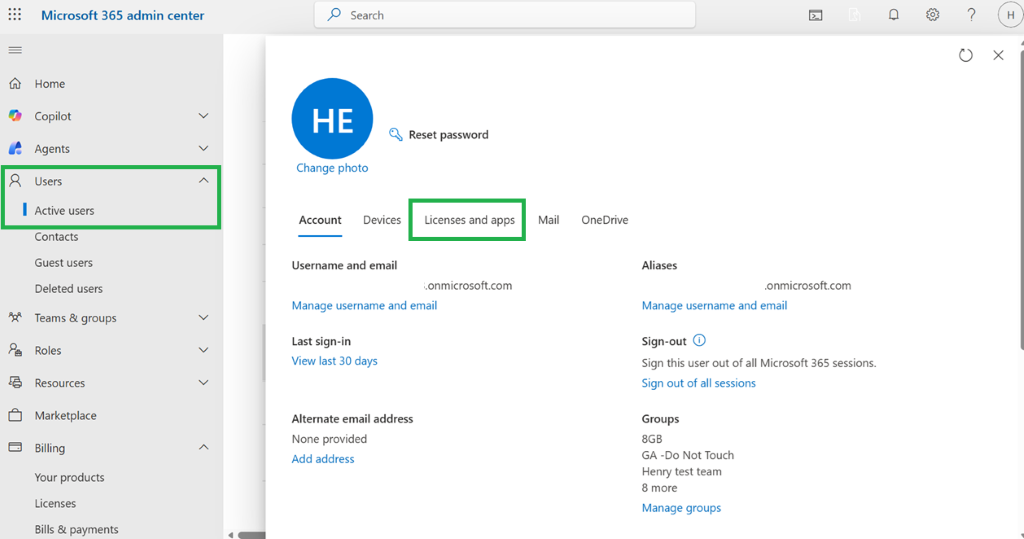Click the Manage groups link

point(681,508)
